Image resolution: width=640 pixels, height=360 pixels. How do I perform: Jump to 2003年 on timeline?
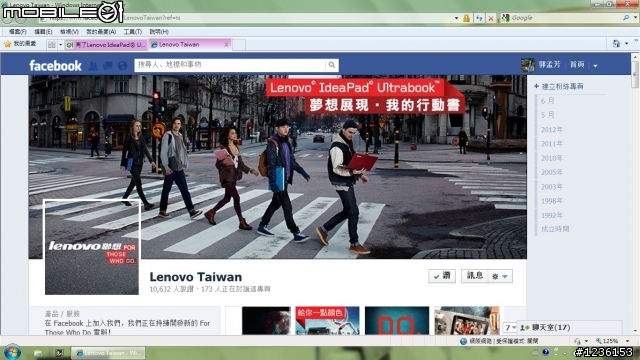click(x=552, y=187)
